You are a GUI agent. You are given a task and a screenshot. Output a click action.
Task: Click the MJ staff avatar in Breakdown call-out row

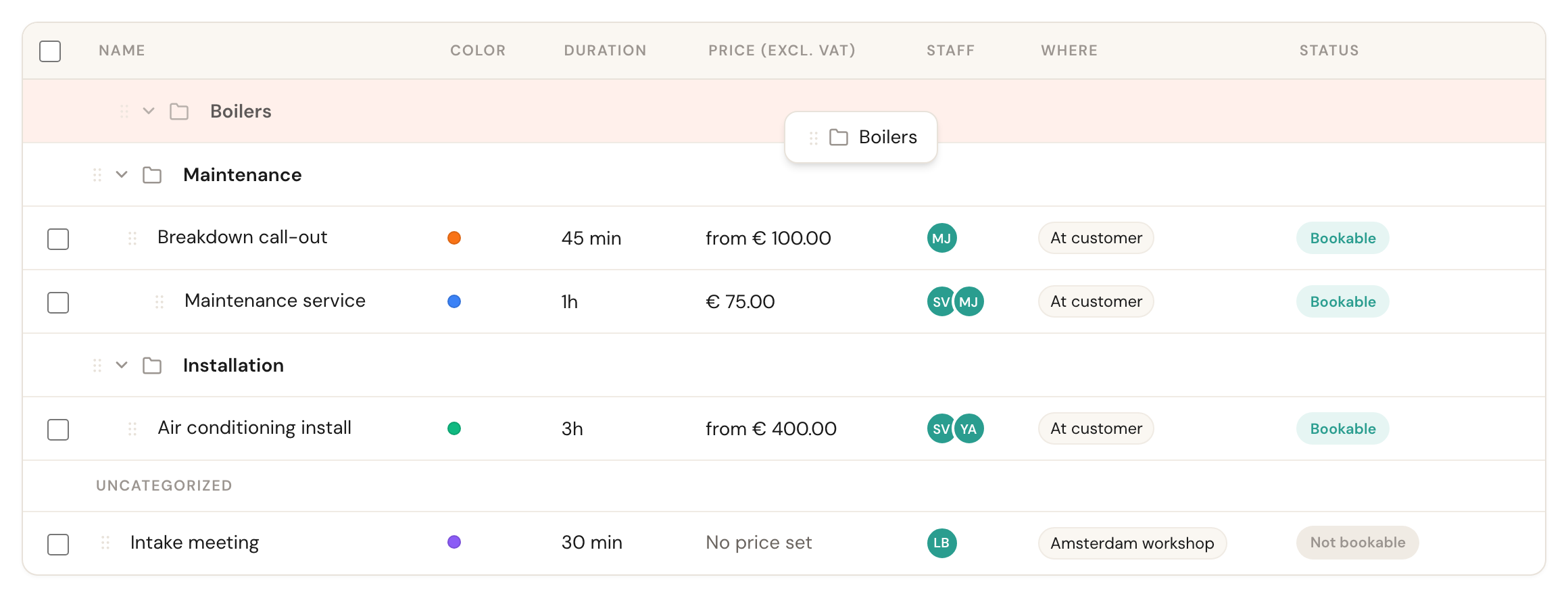tap(941, 238)
